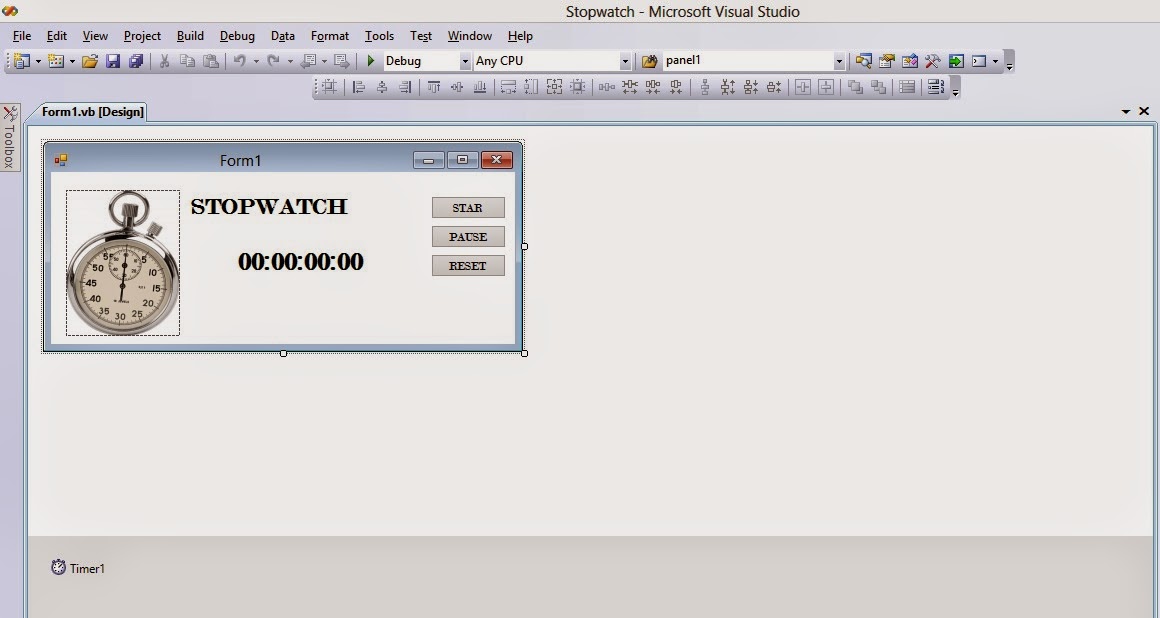Click the green arrow Start Page icon

tap(956, 61)
